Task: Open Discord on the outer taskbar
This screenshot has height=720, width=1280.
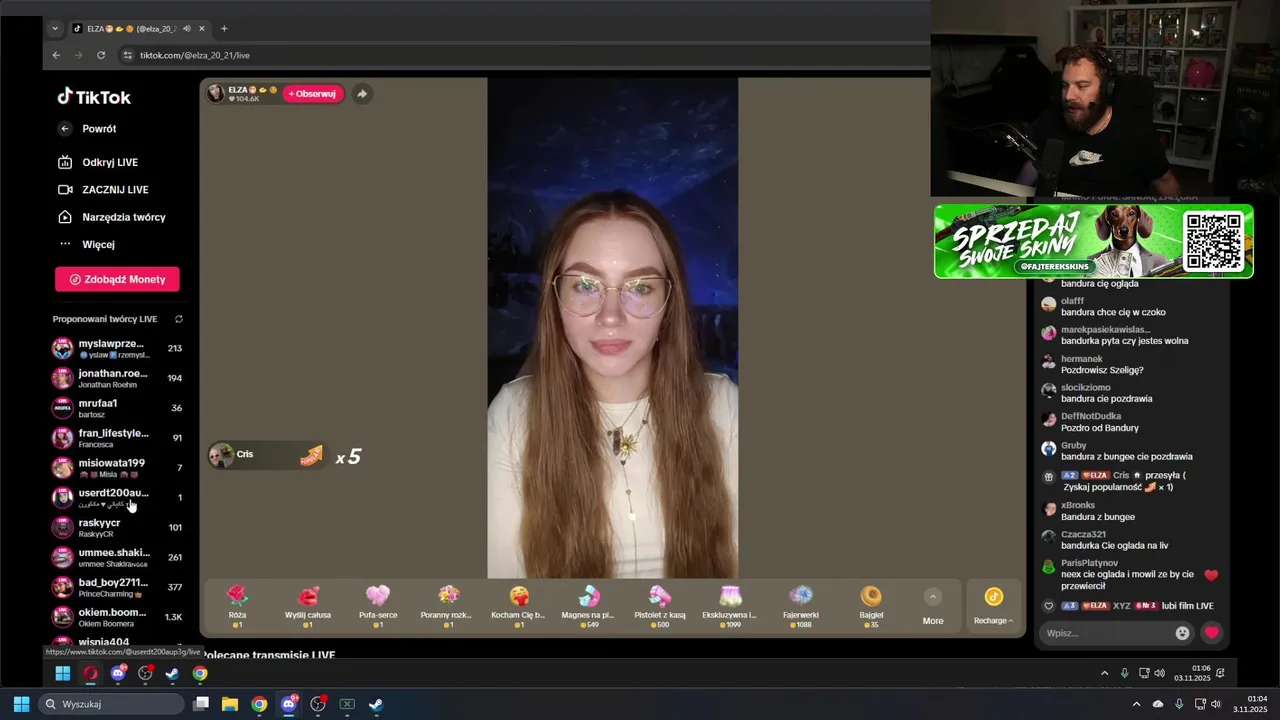Action: [289, 704]
